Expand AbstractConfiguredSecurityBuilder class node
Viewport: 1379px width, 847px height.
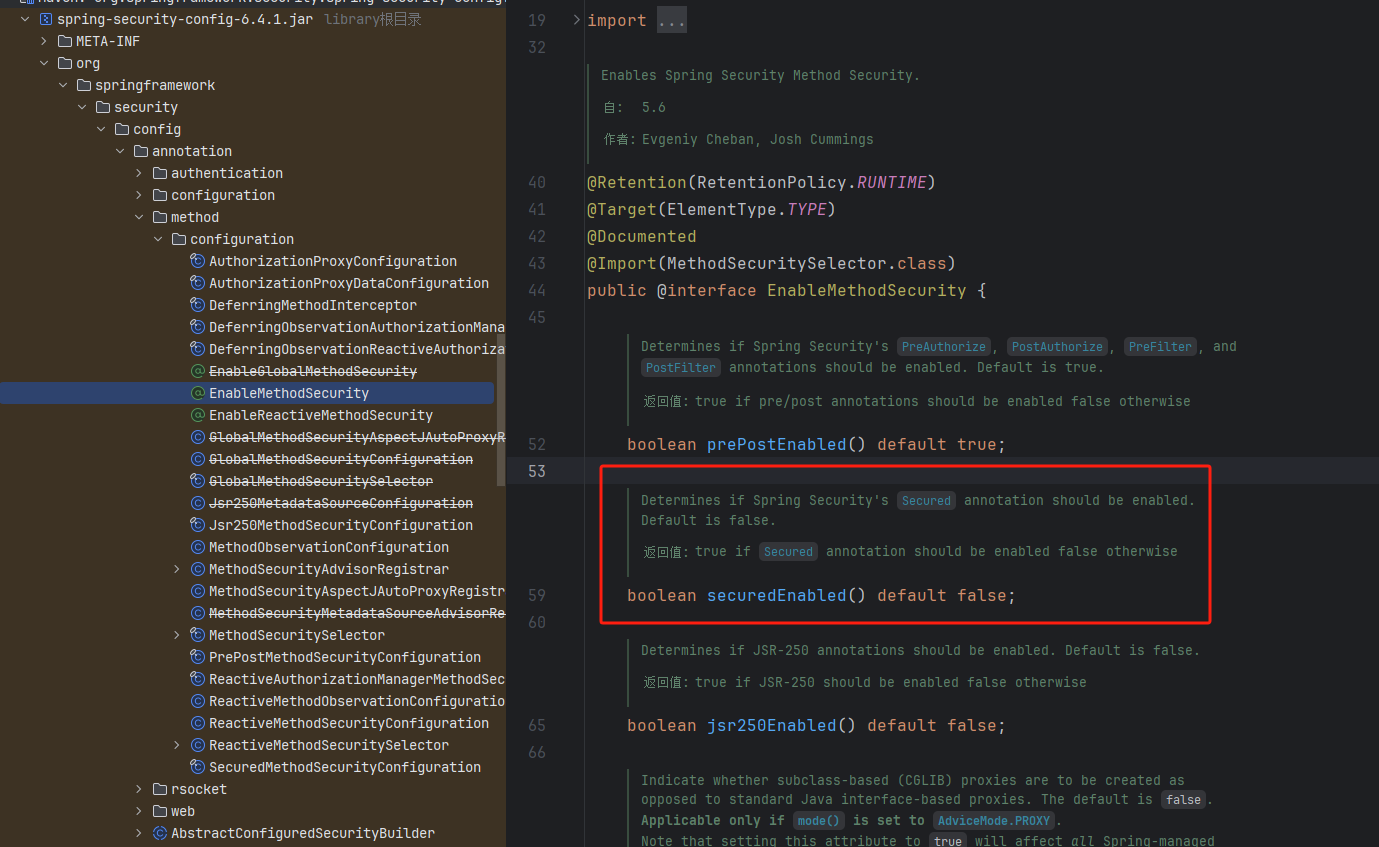coord(140,833)
